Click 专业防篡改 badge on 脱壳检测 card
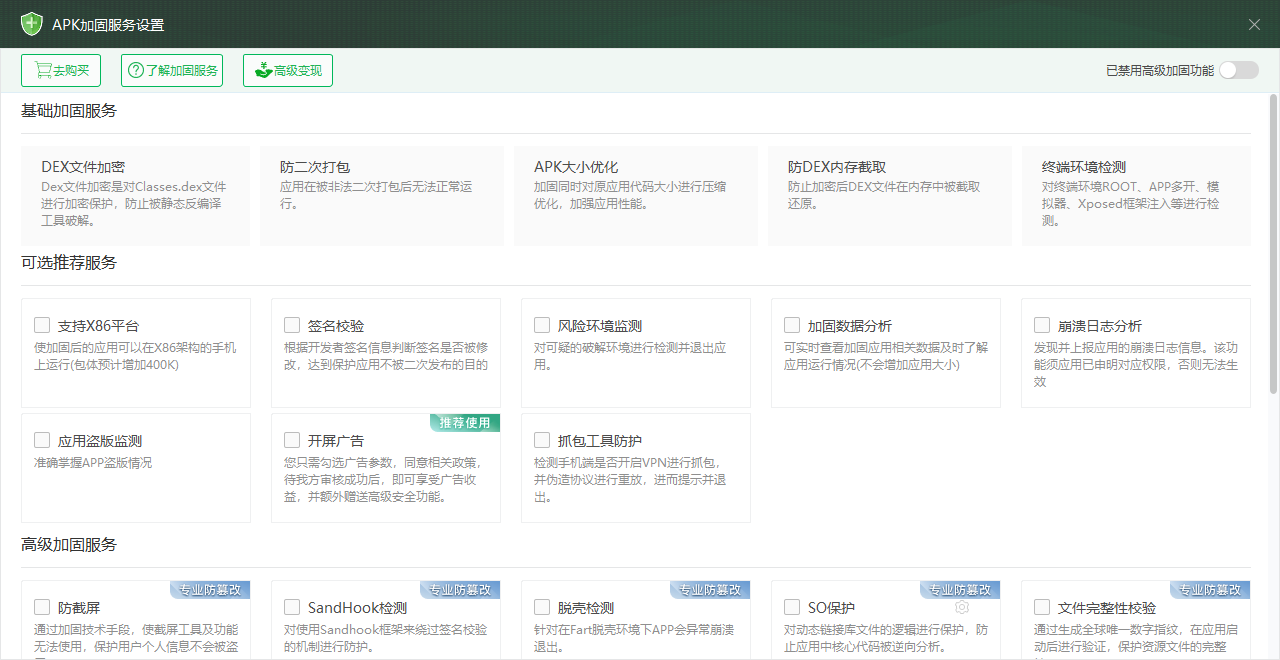This screenshot has height=660, width=1280. point(710,590)
